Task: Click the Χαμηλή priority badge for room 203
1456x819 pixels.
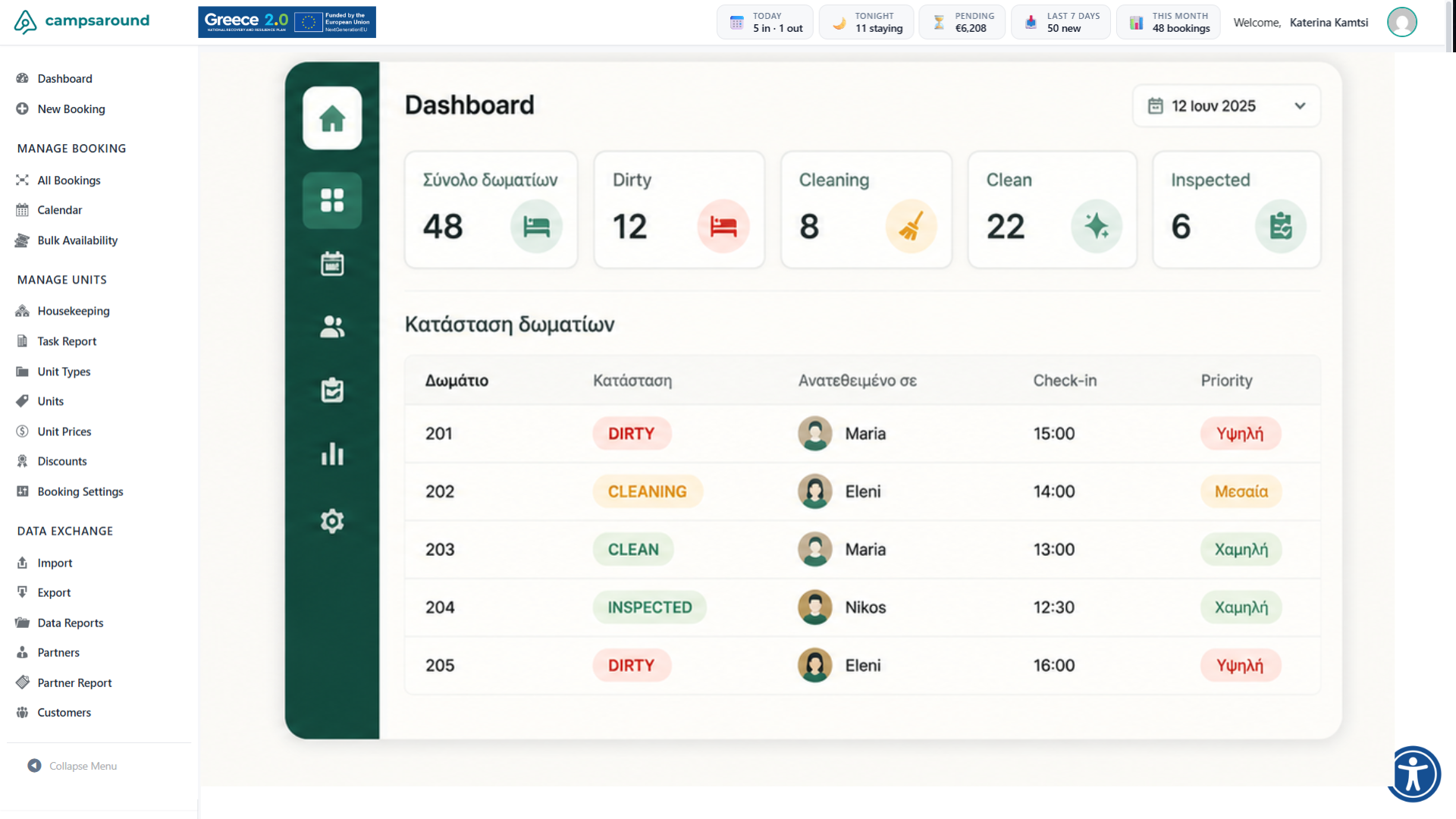Action: pos(1241,550)
